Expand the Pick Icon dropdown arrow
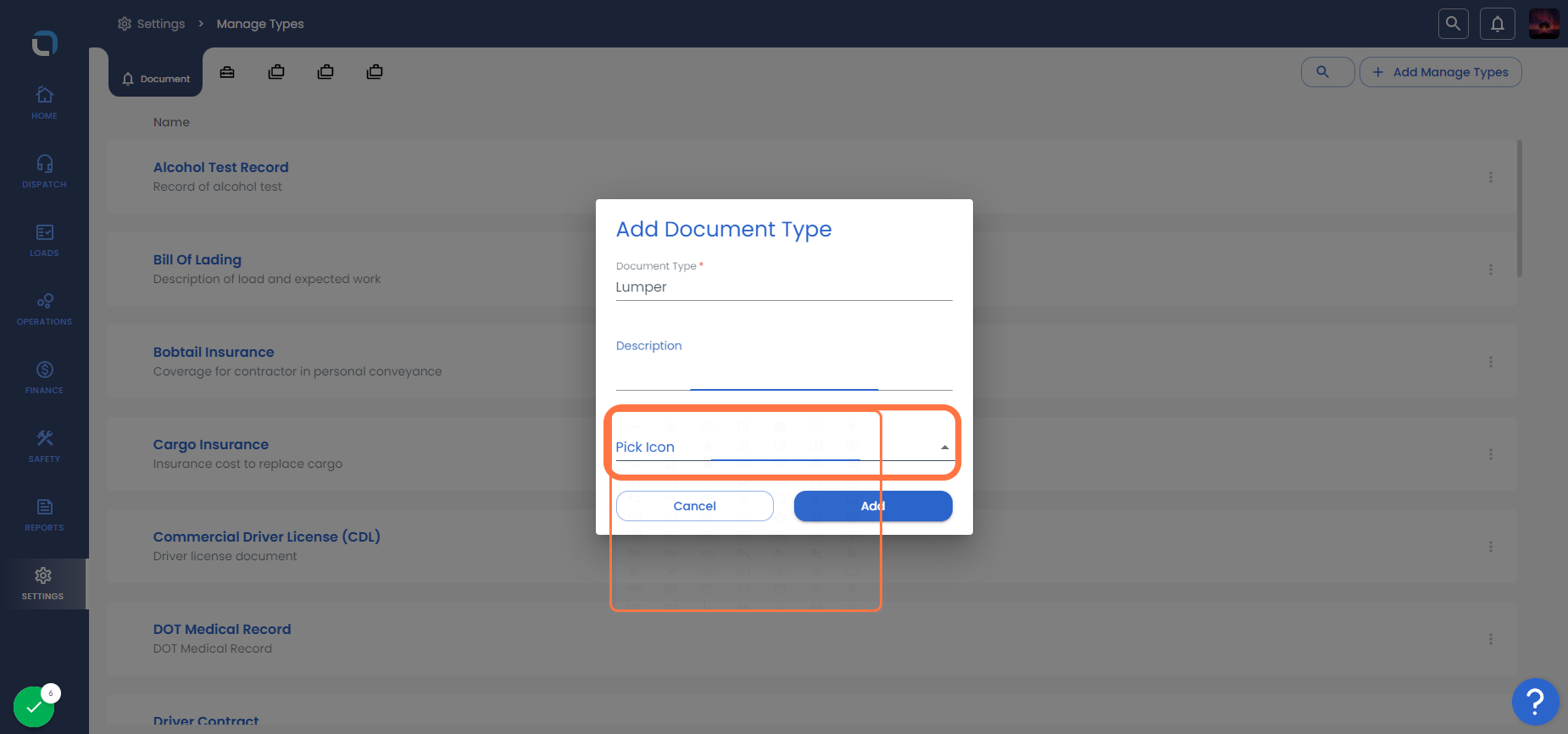Viewport: 1568px width, 734px height. pos(944,448)
